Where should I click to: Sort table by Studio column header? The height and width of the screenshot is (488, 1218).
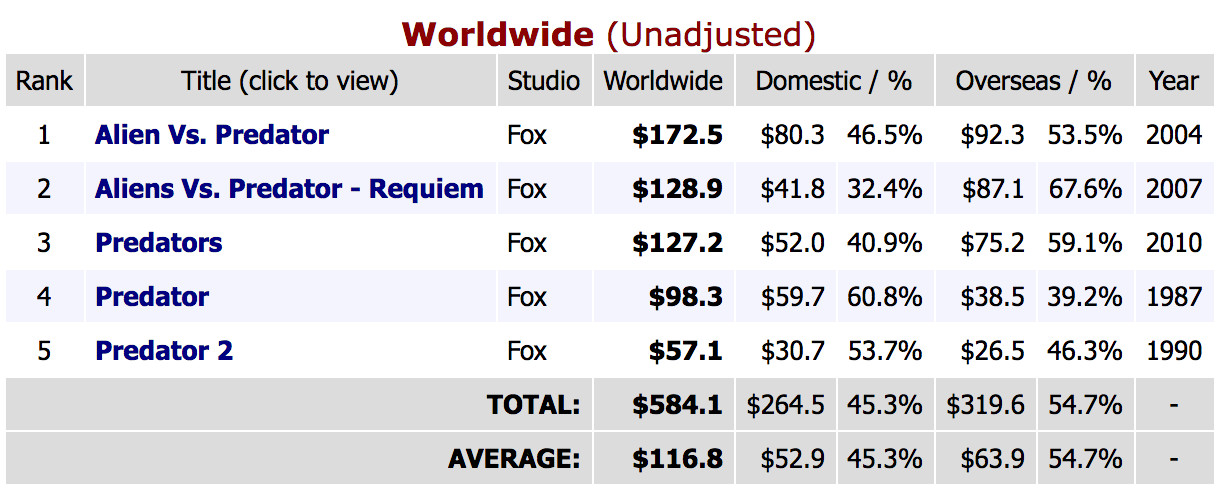coord(544,81)
